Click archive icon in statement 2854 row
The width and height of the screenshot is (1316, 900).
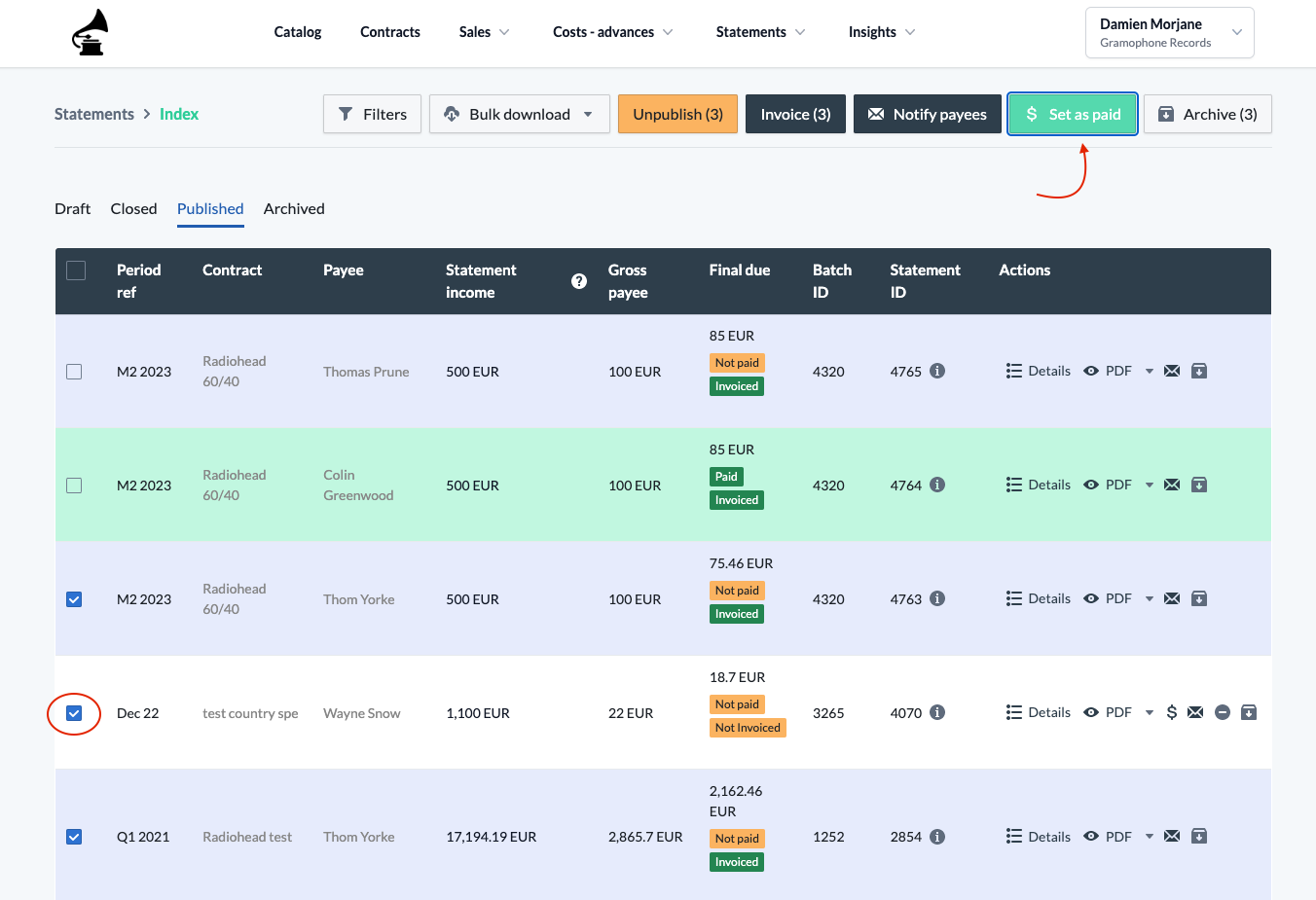pos(1199,836)
